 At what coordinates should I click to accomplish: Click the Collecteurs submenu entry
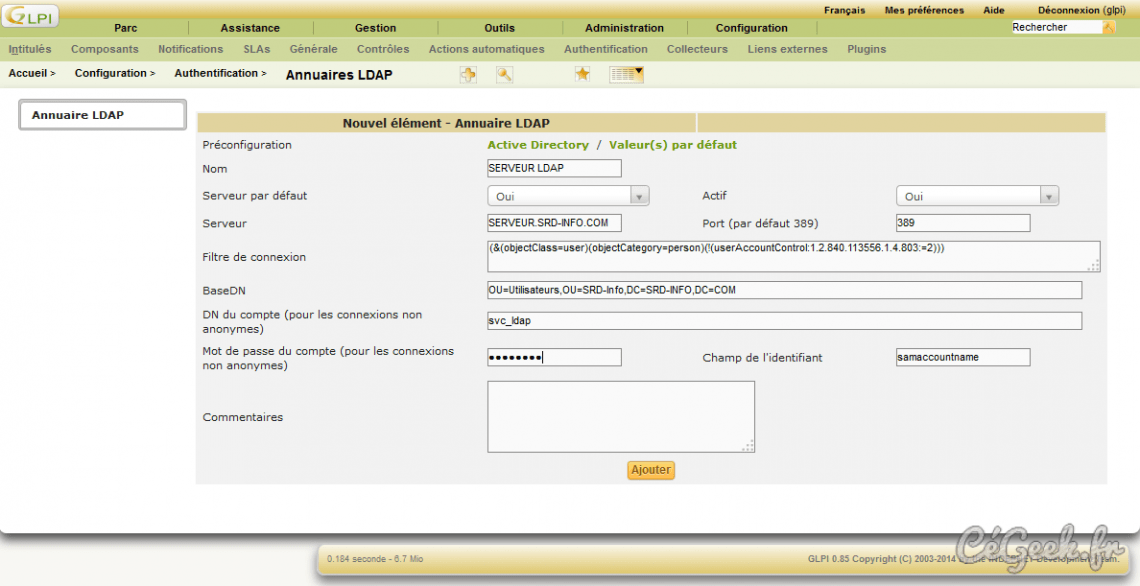pyautogui.click(x=697, y=48)
